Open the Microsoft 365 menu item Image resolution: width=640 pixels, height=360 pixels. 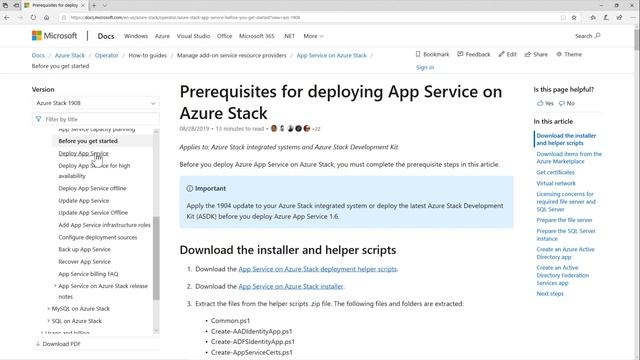tap(257, 36)
